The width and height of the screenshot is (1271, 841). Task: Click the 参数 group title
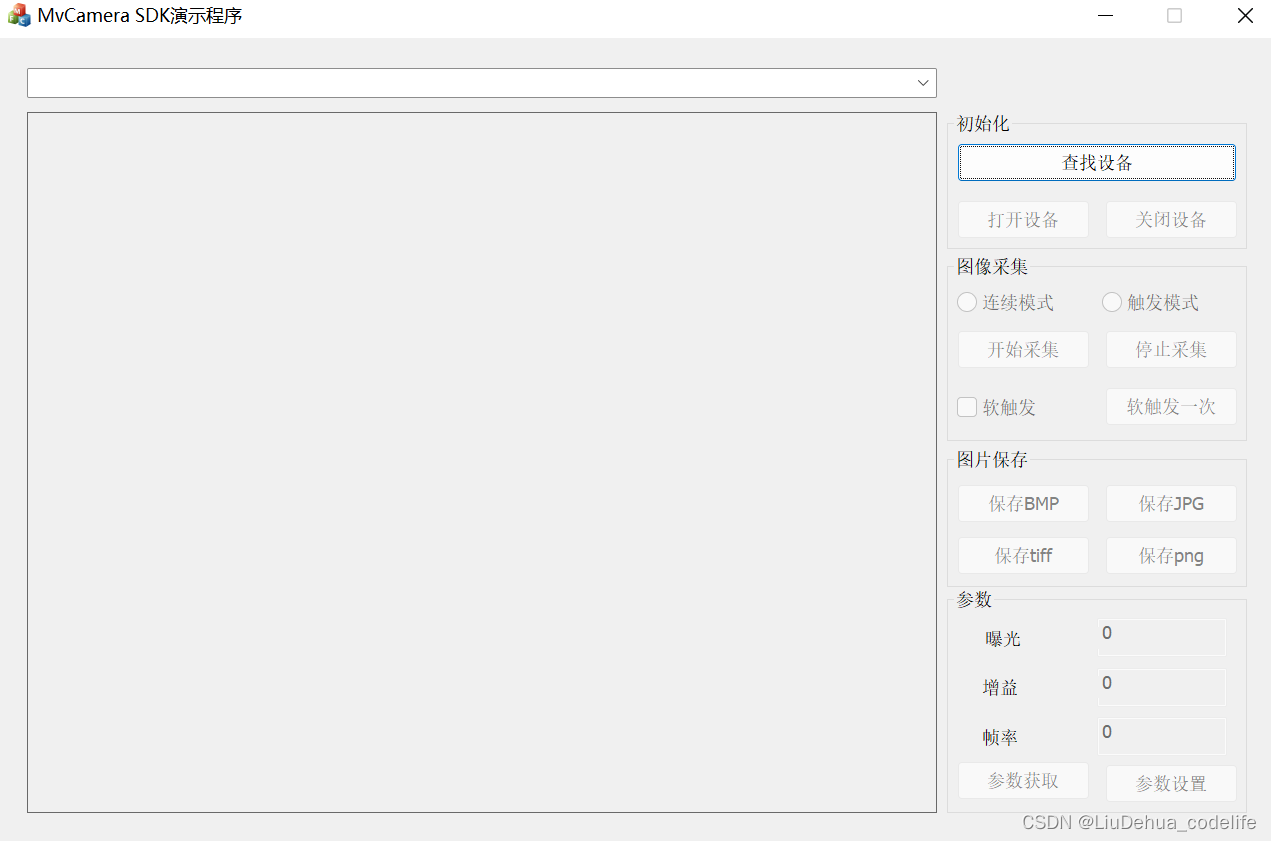point(974,600)
